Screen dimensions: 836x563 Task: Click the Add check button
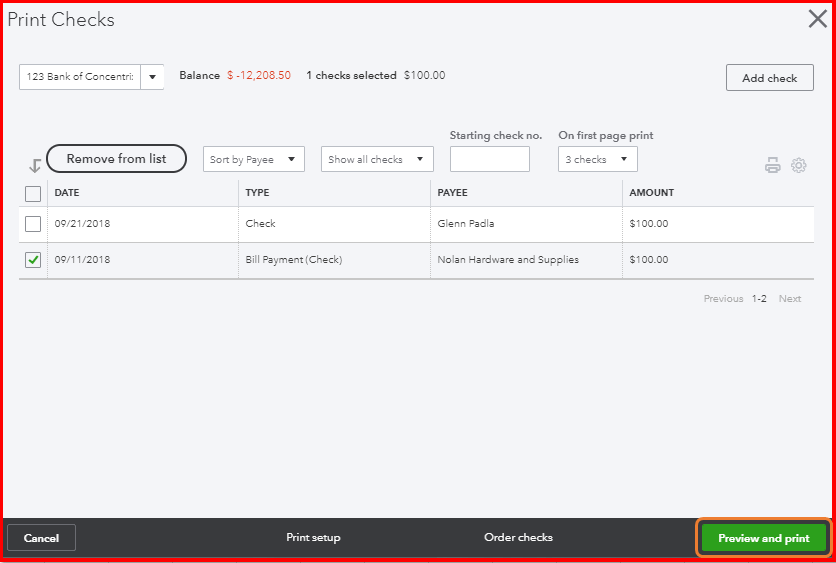pyautogui.click(x=769, y=78)
